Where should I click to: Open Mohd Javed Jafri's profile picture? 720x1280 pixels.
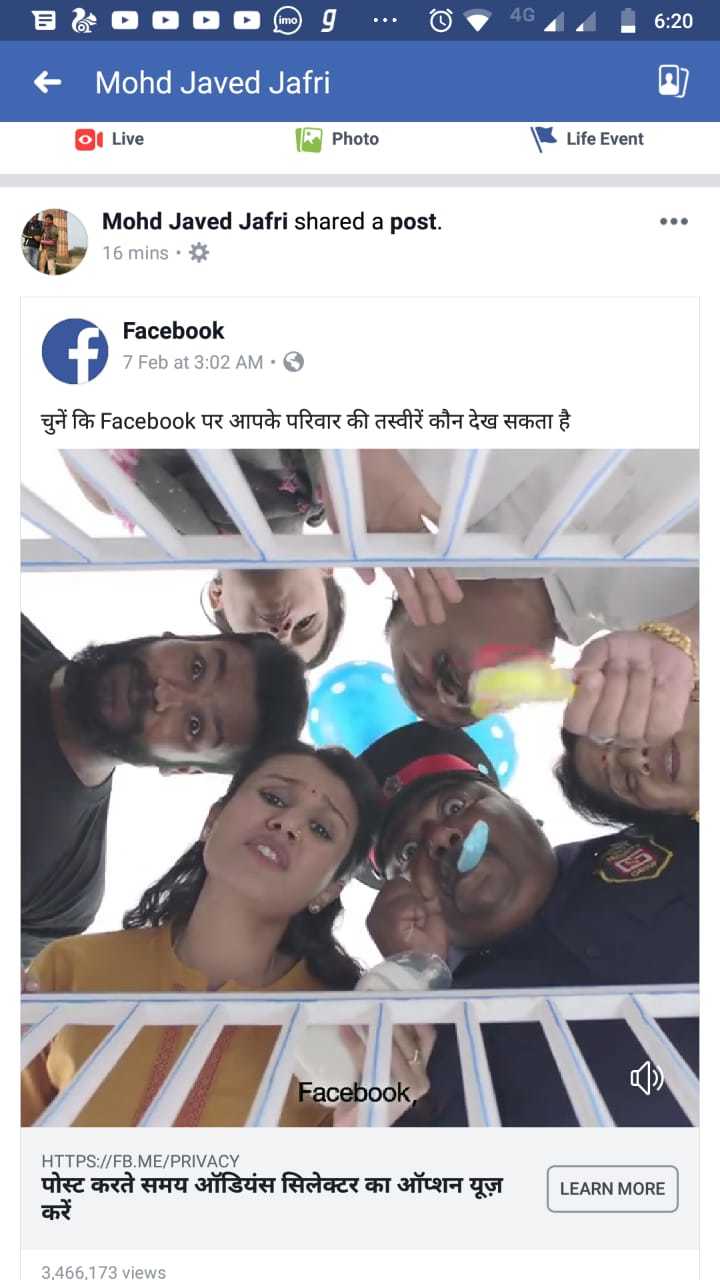55,241
